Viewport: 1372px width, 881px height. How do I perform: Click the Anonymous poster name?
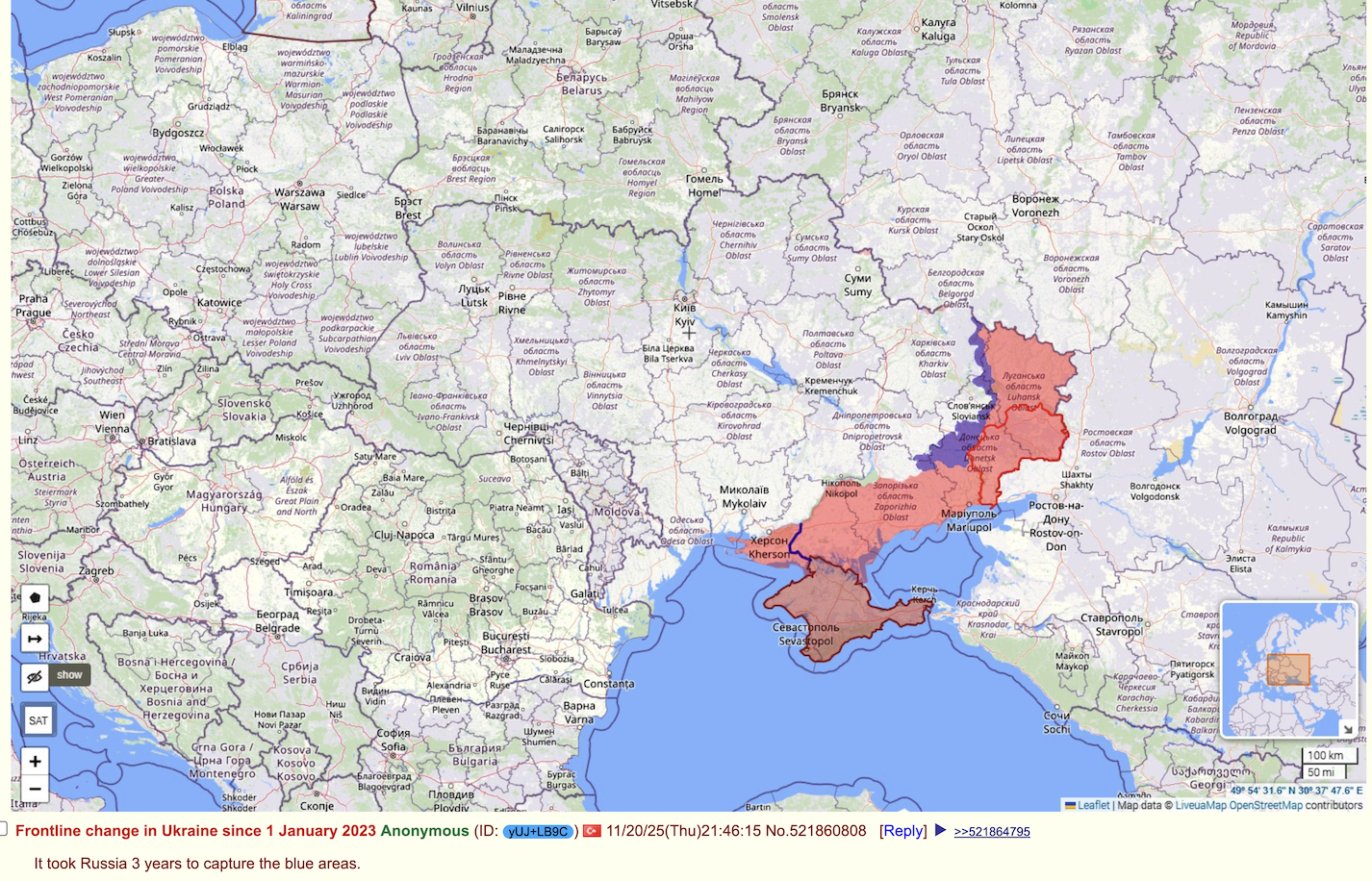(424, 831)
